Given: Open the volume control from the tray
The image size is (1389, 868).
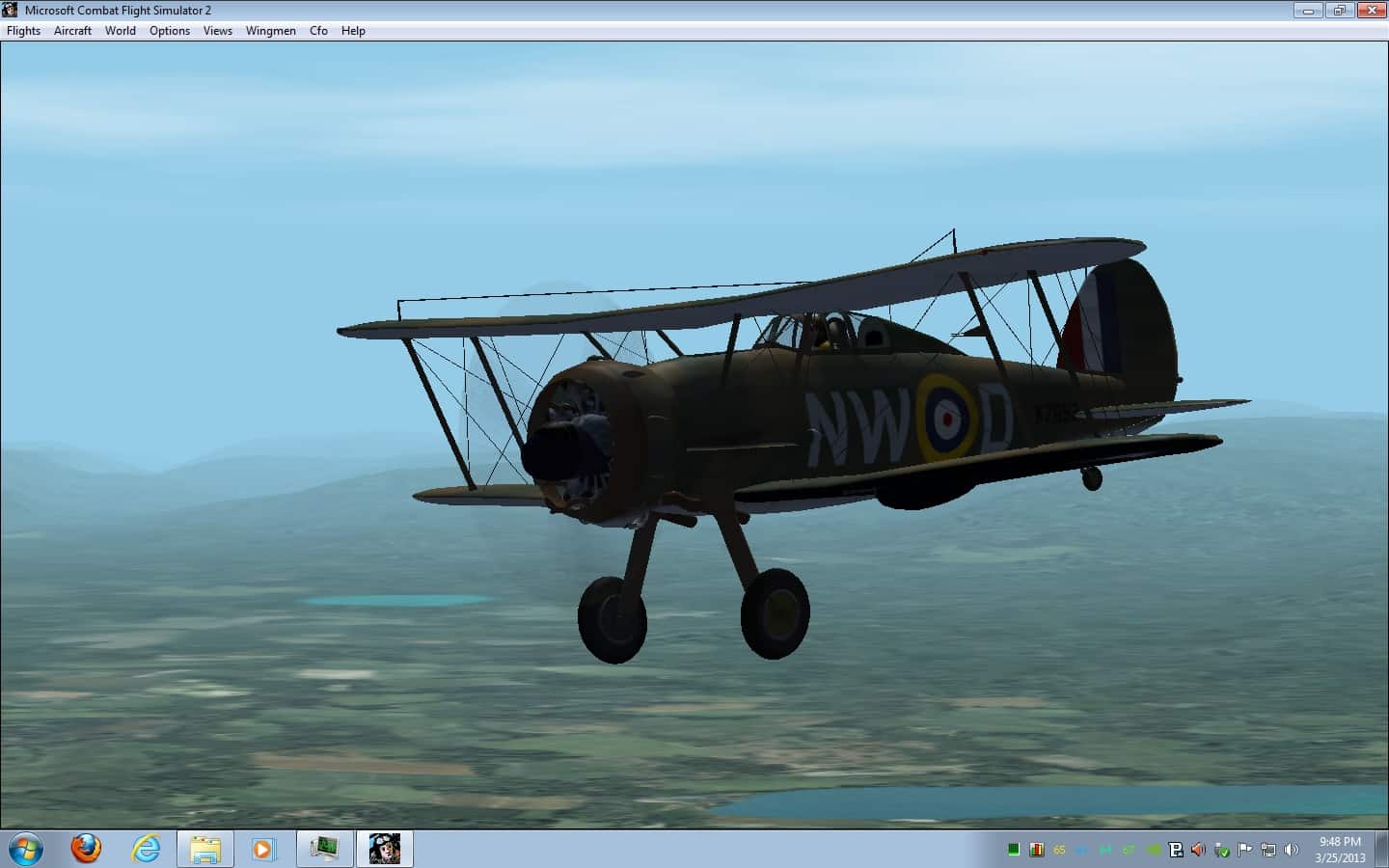Looking at the screenshot, I should [1293, 850].
